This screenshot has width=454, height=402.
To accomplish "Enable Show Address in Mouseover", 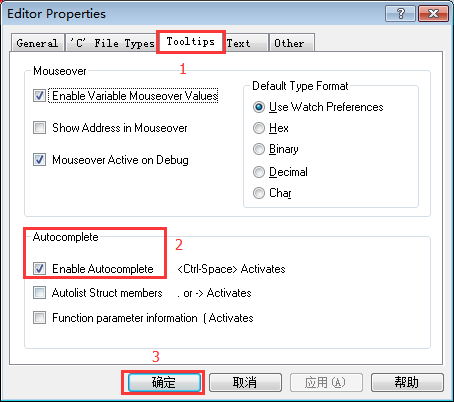I will coord(39,128).
